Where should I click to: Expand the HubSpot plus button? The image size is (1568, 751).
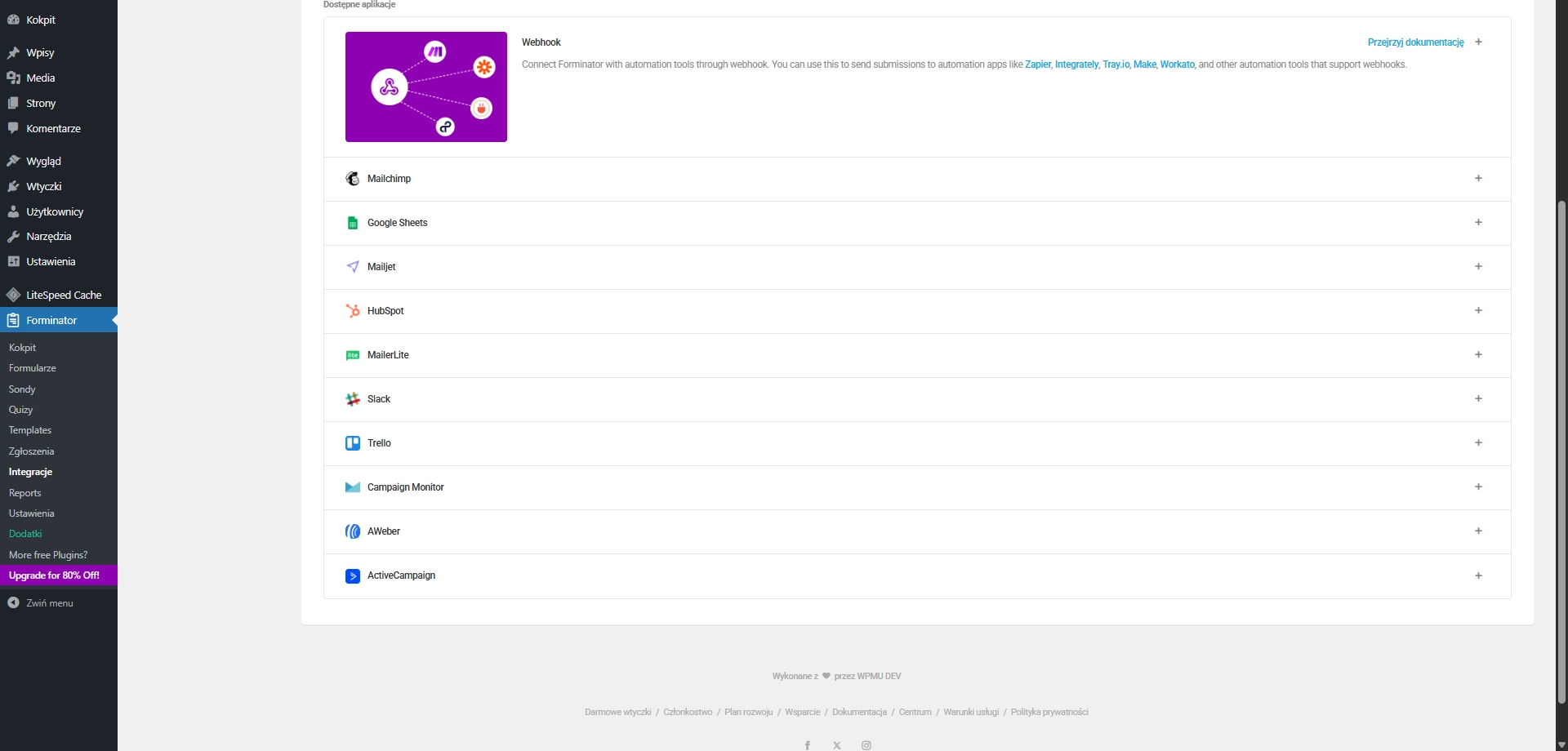click(x=1478, y=310)
